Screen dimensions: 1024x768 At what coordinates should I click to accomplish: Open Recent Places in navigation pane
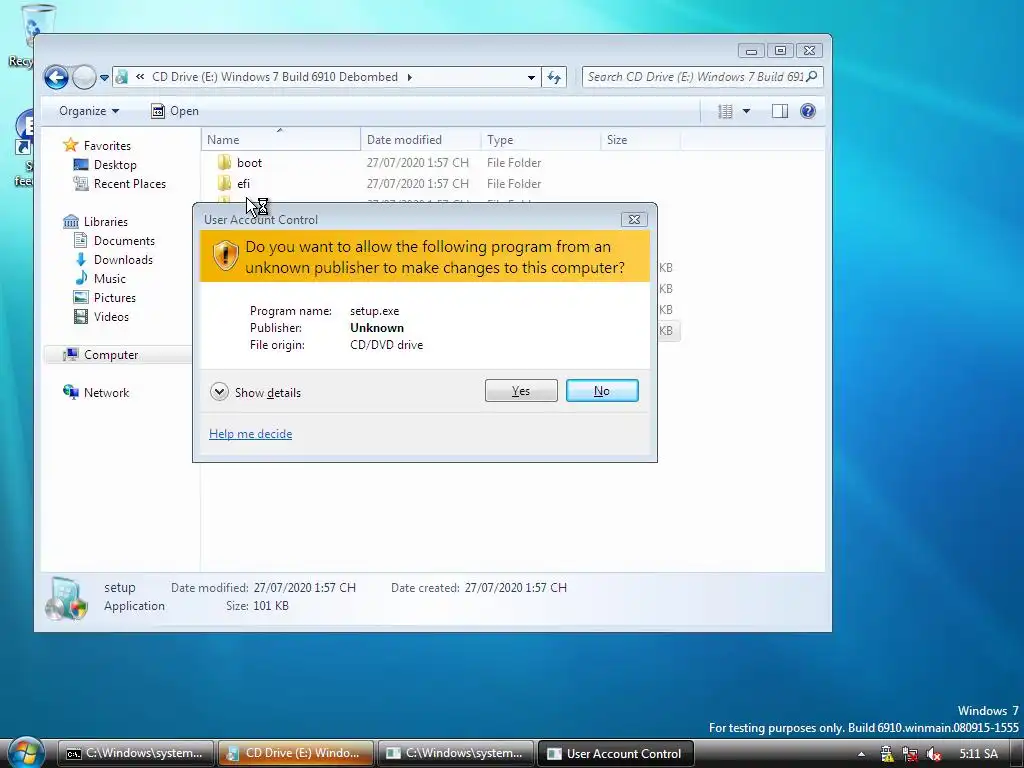click(130, 184)
